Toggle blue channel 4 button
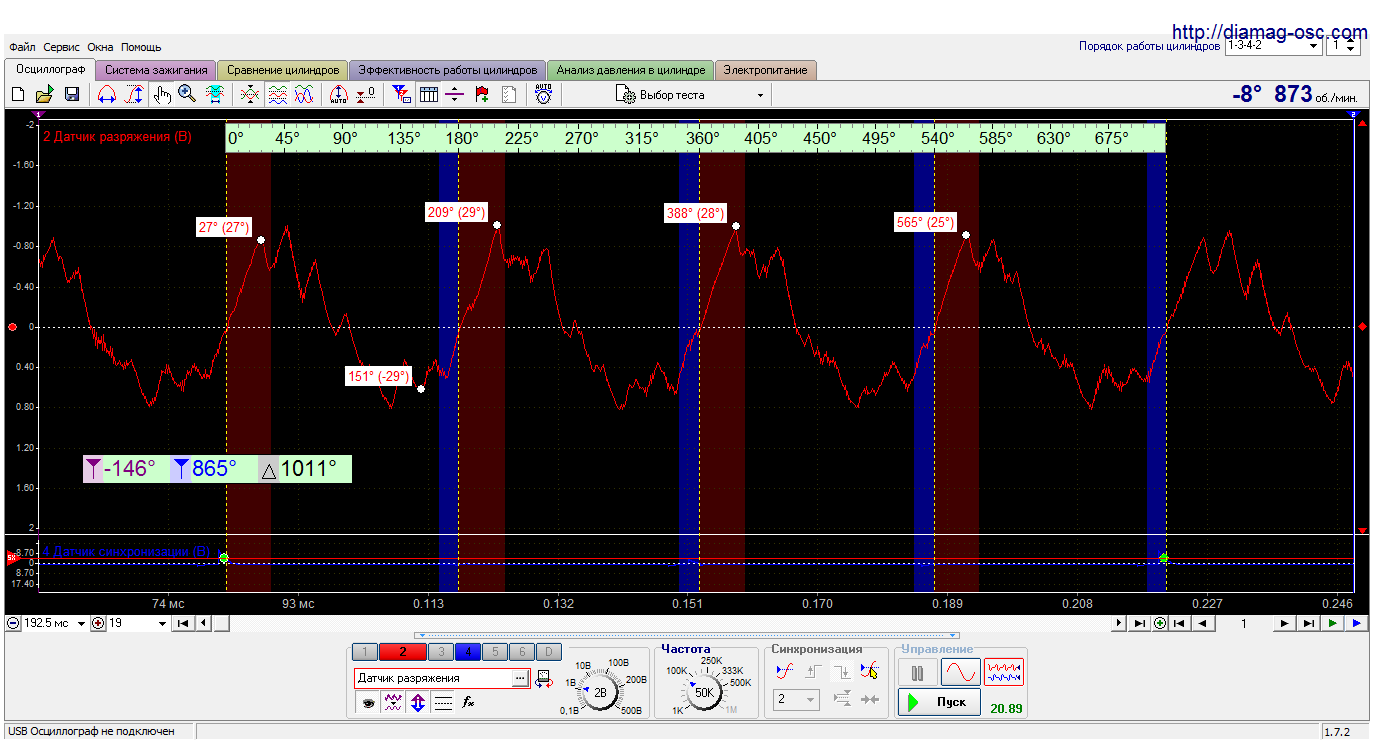 click(468, 652)
